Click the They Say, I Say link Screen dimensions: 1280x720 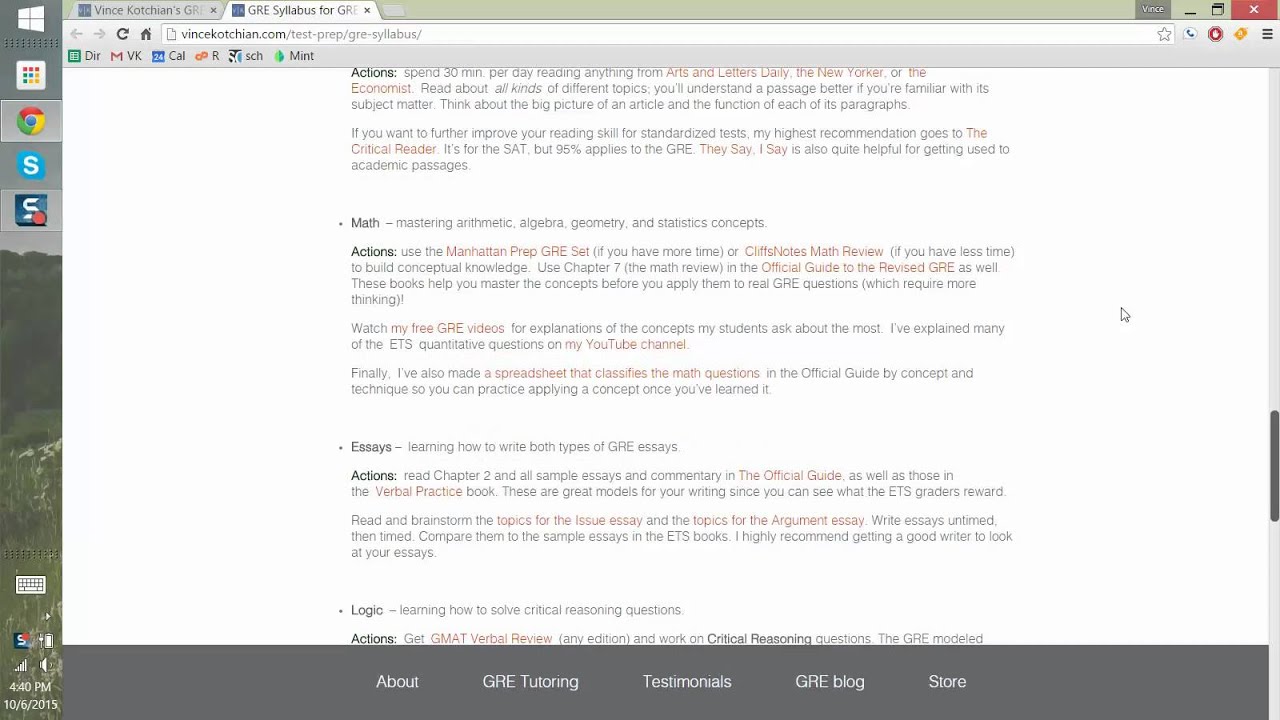743,149
